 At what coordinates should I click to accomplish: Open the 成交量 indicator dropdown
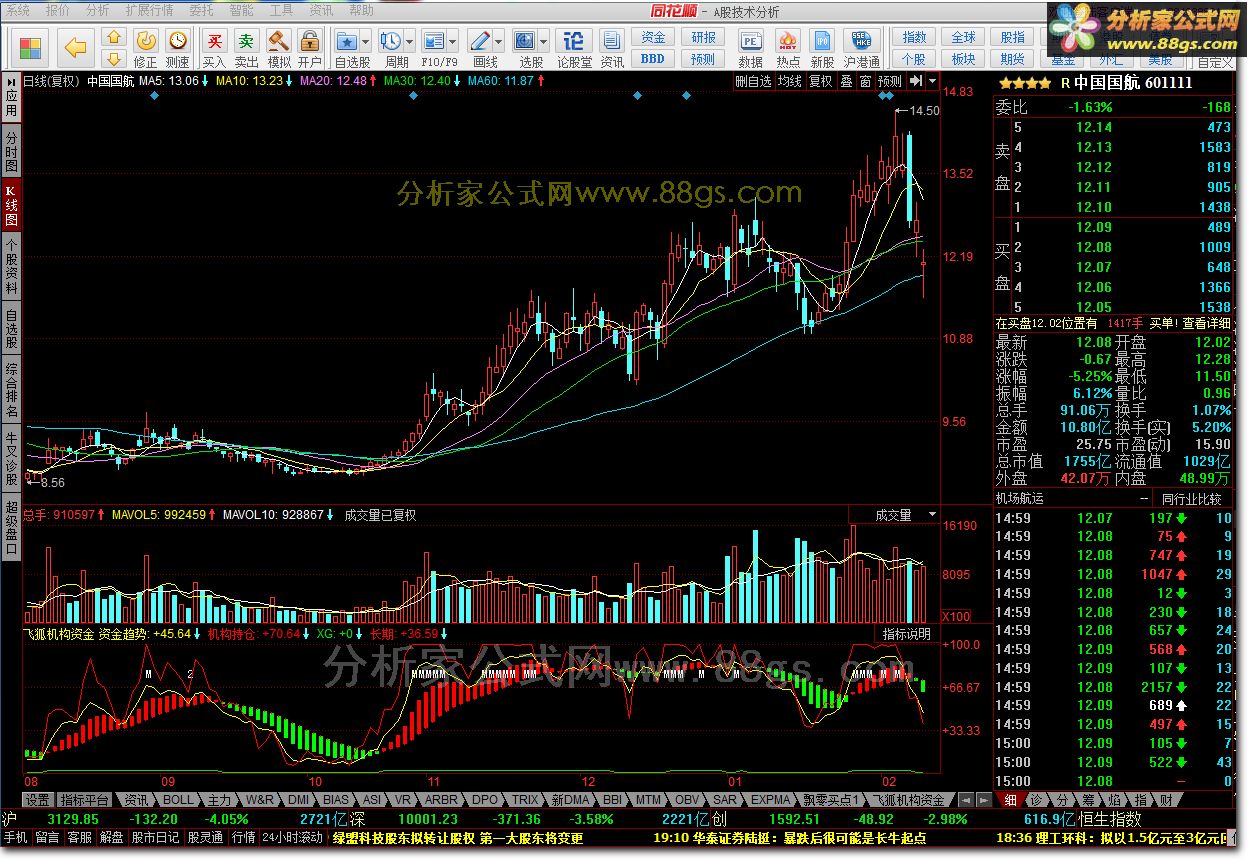pyautogui.click(x=931, y=514)
